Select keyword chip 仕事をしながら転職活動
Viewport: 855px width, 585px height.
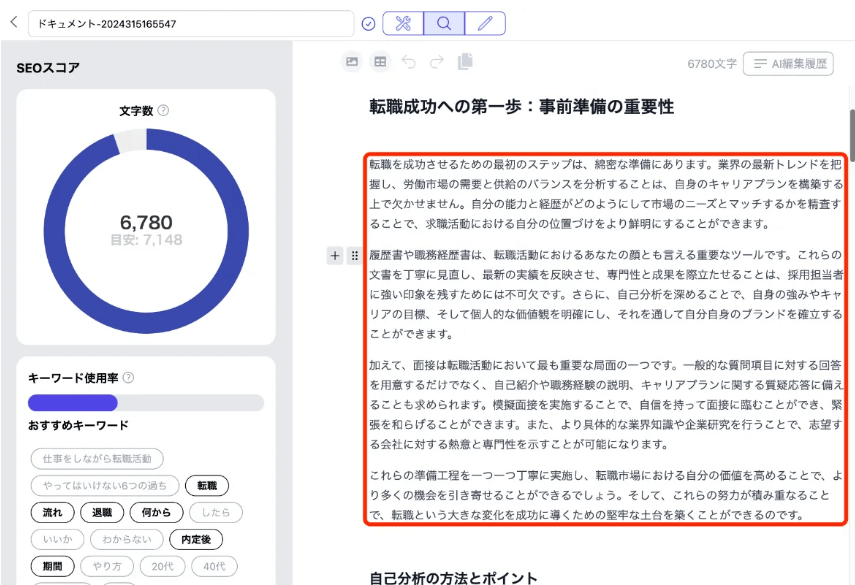pyautogui.click(x=97, y=459)
